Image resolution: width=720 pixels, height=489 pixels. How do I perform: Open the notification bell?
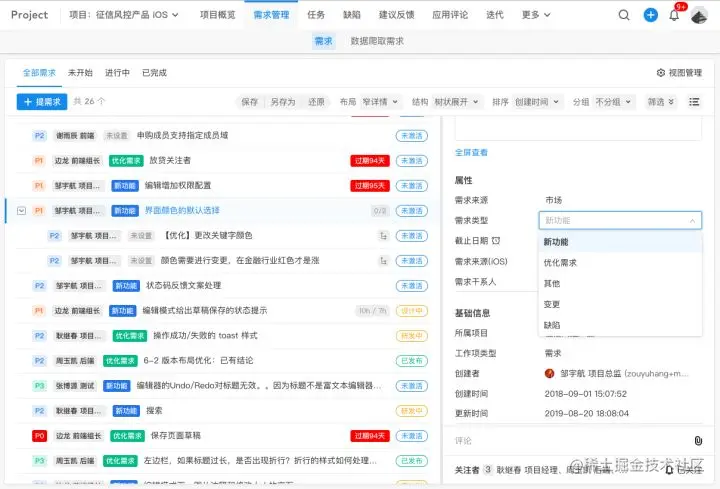pyautogui.click(x=674, y=16)
